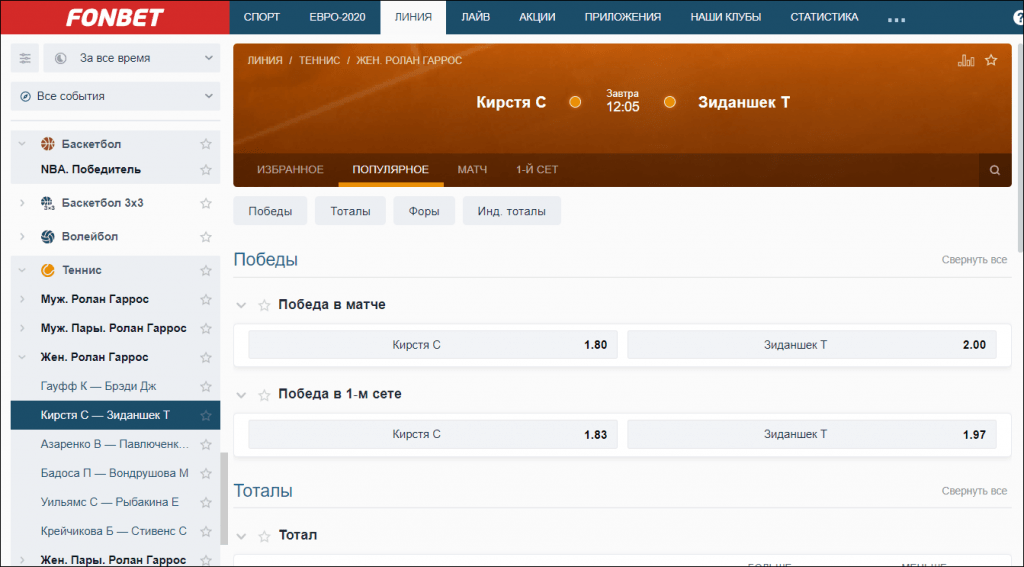Toggle favorite star for Победа в матче market

tap(265, 305)
